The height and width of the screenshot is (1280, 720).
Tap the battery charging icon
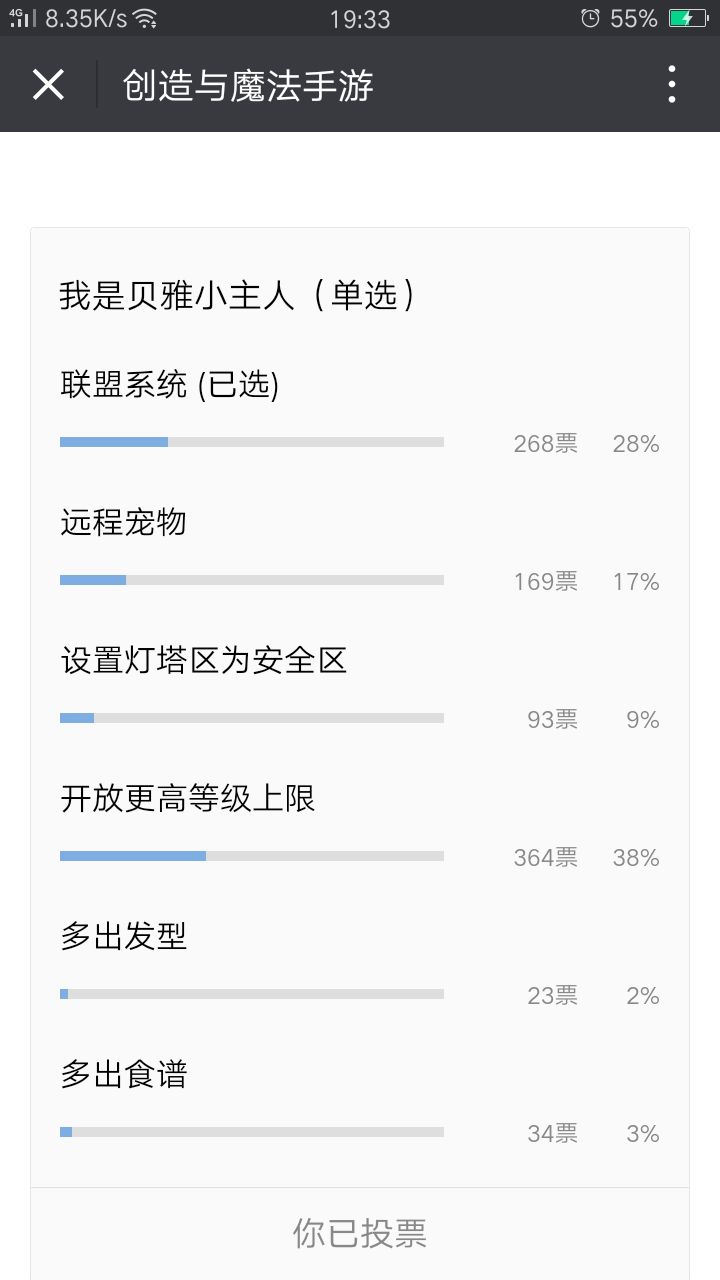[688, 18]
